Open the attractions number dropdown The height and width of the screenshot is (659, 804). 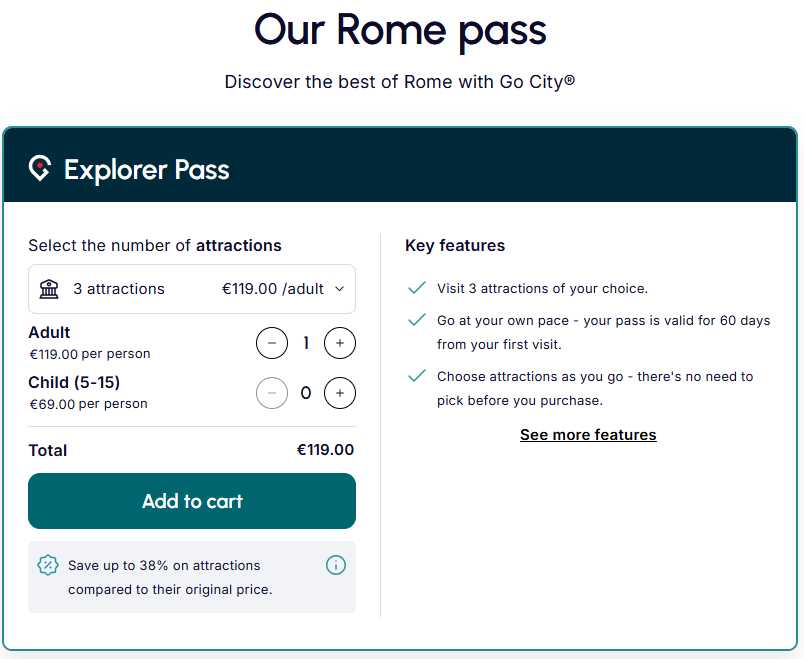[192, 289]
